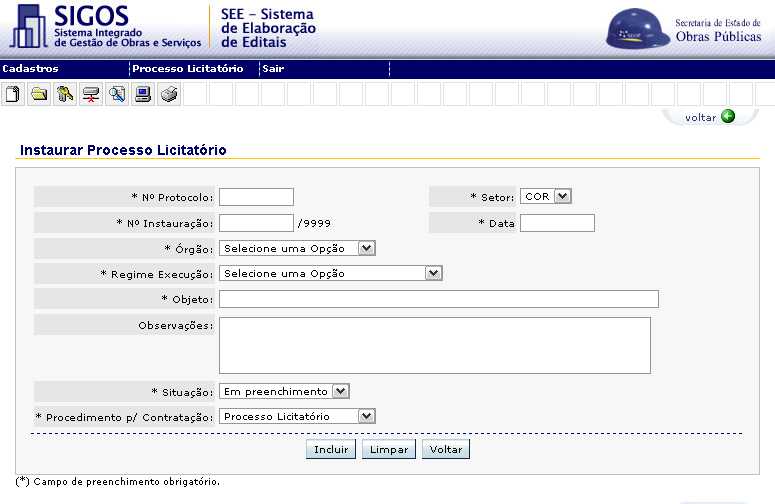Open the Cadastros menu
This screenshot has width=775, height=504.
coord(31,69)
